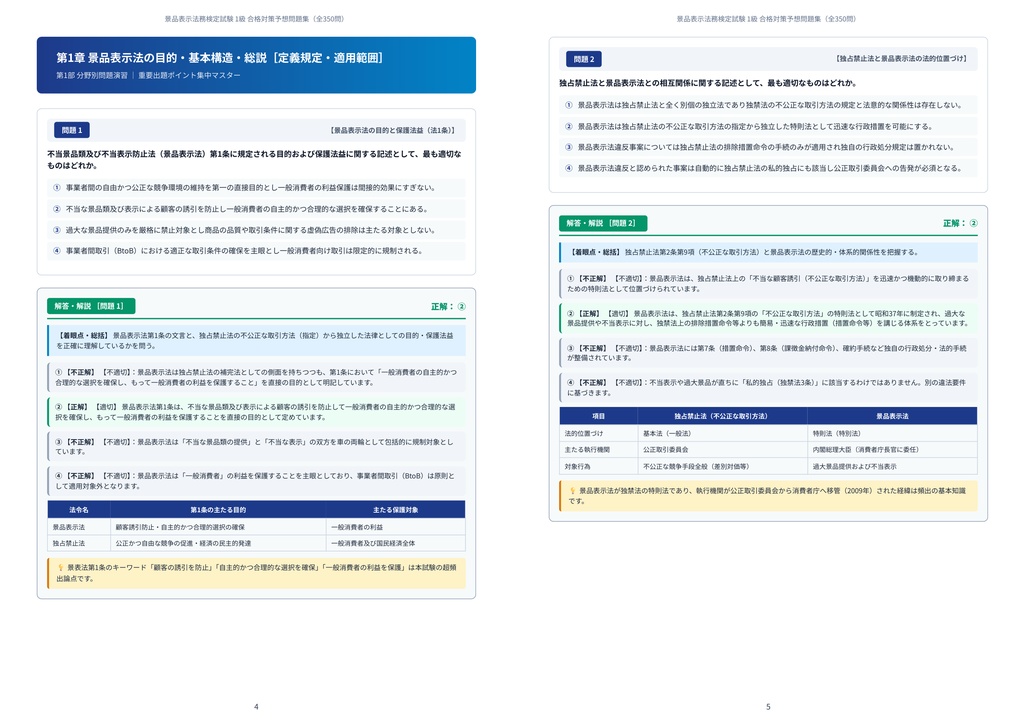The width and height of the screenshot is (1024, 724).
Task: Click the 問題 2 question sentence 独占禁止法と景品表示法との相互関係
Action: pyautogui.click(x=708, y=83)
